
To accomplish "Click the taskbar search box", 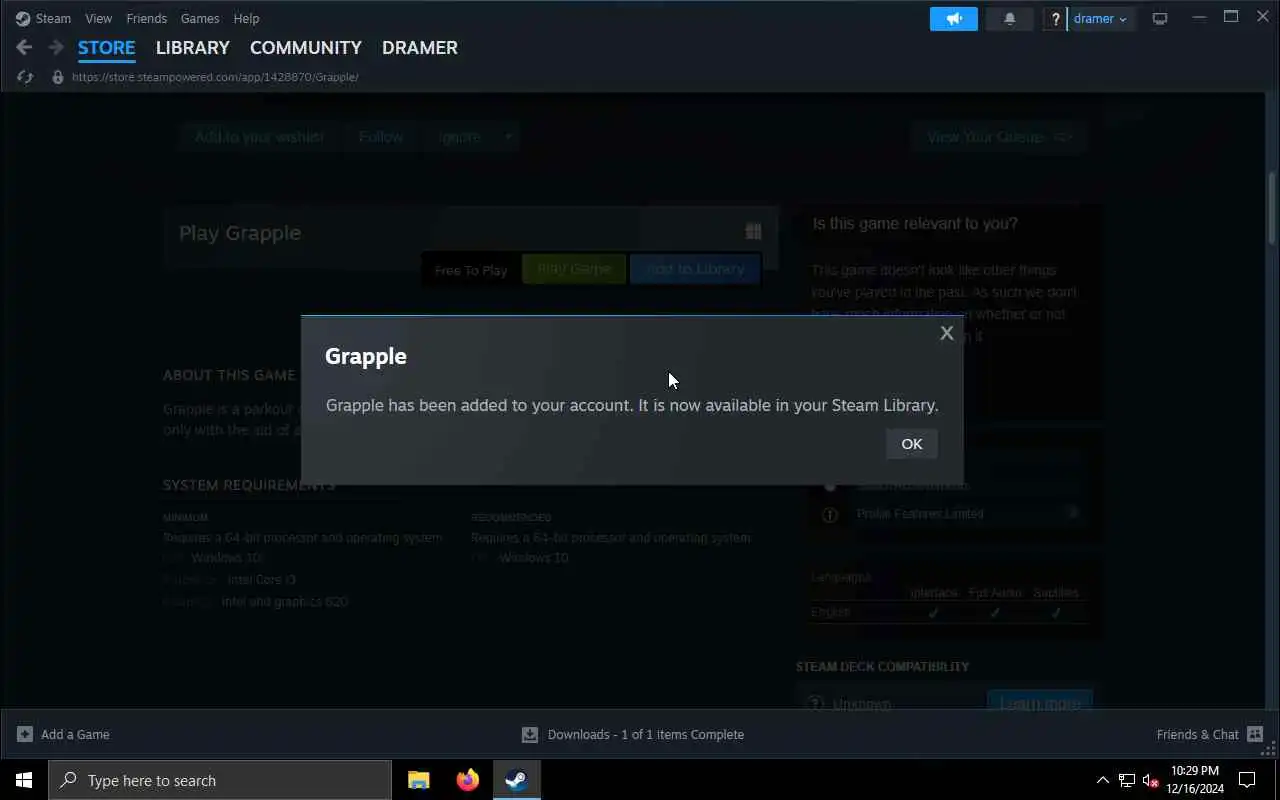I will [x=220, y=780].
